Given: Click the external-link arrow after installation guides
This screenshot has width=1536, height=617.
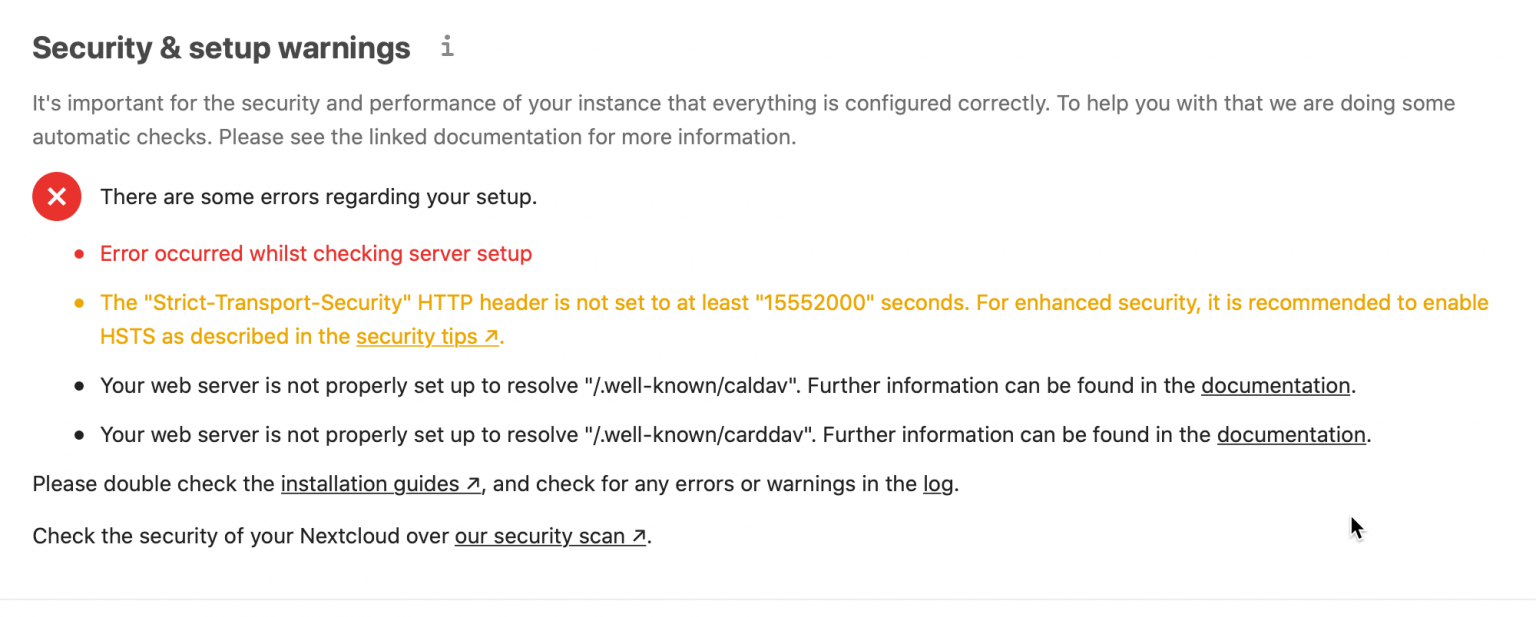Looking at the screenshot, I should 473,483.
